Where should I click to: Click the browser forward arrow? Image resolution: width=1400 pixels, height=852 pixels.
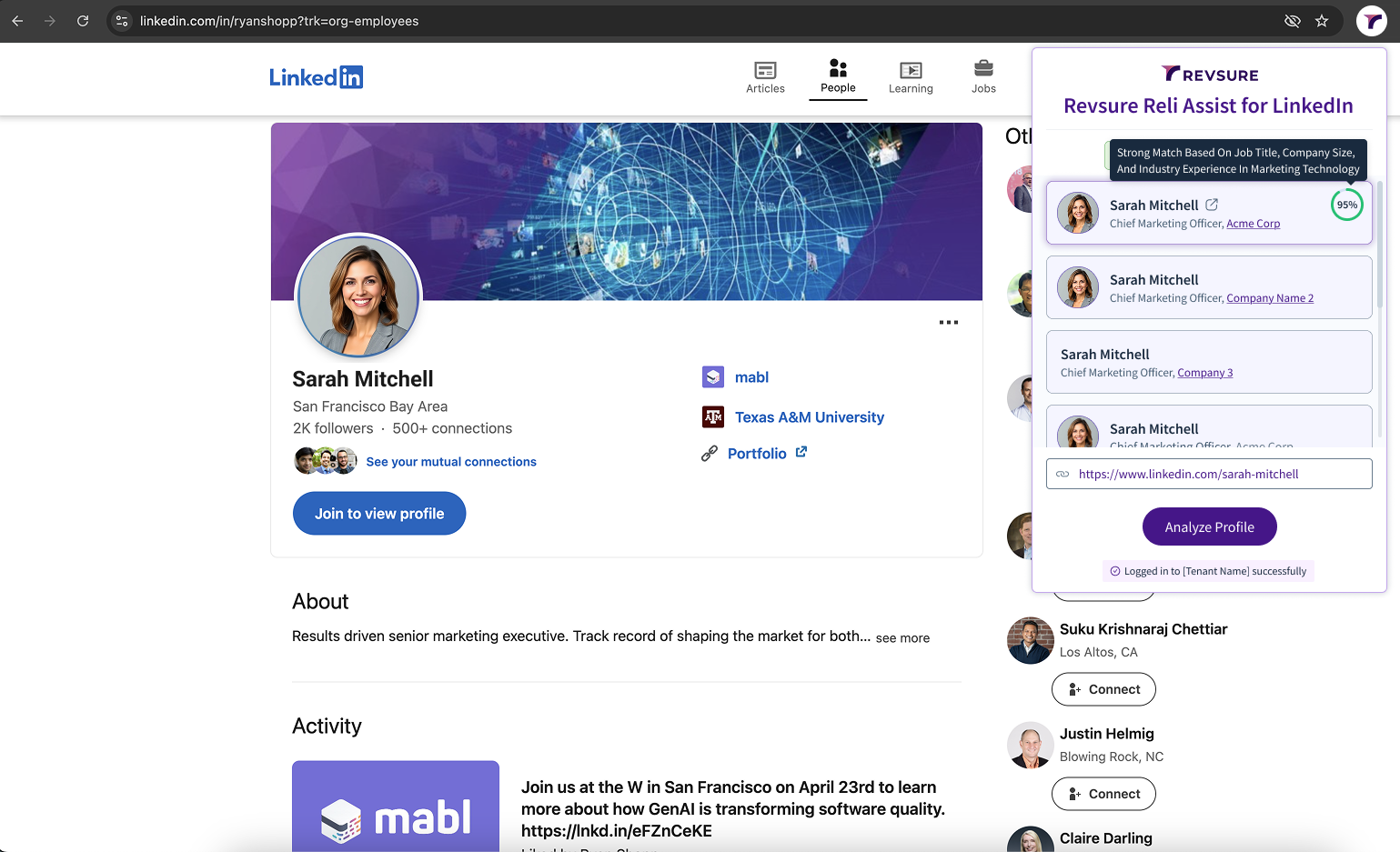point(50,21)
